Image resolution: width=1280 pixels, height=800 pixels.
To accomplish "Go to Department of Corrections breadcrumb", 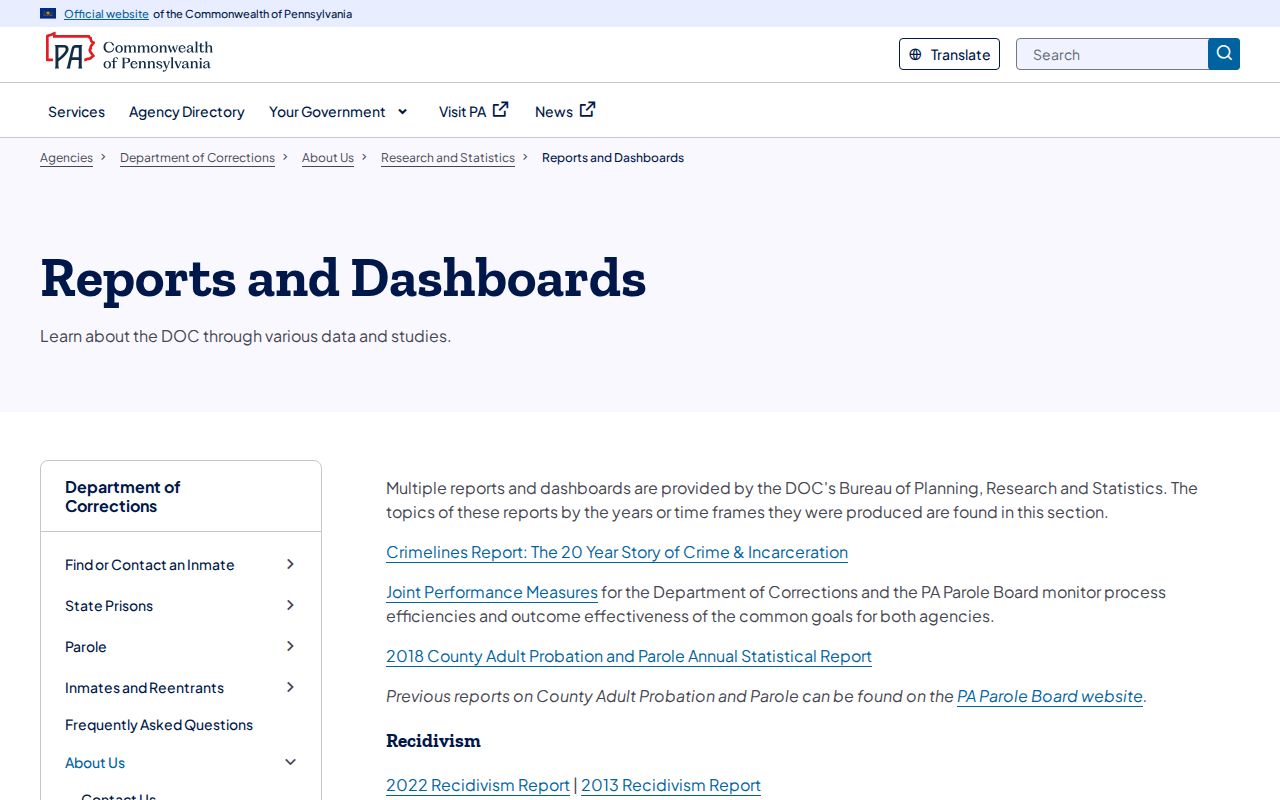I will tap(197, 158).
